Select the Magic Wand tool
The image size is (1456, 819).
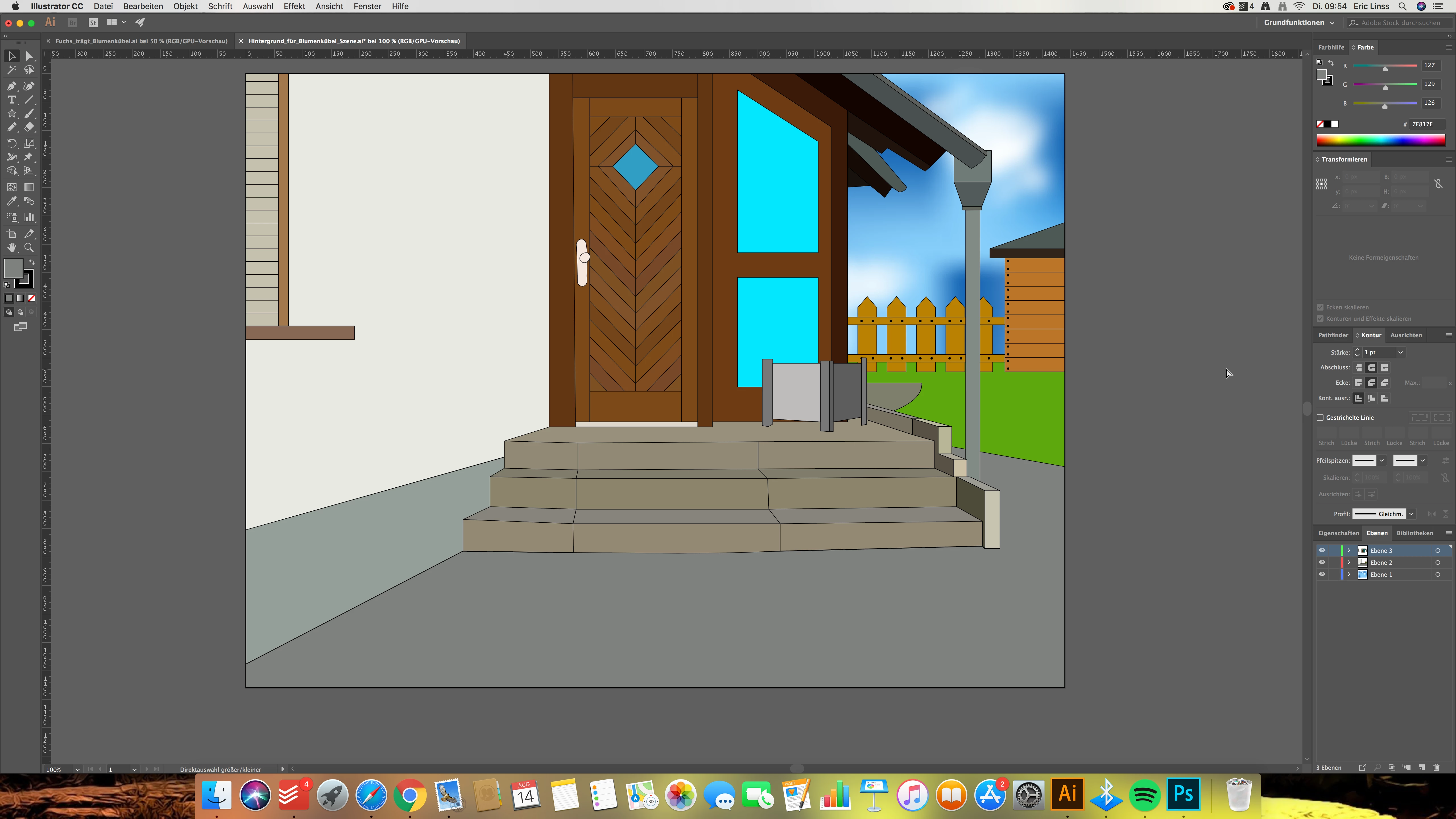tap(11, 70)
